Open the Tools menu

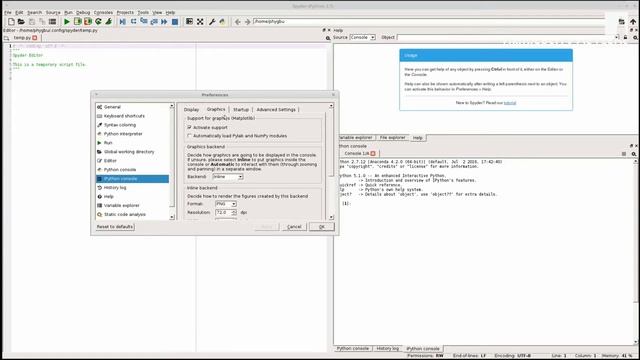[143, 13]
